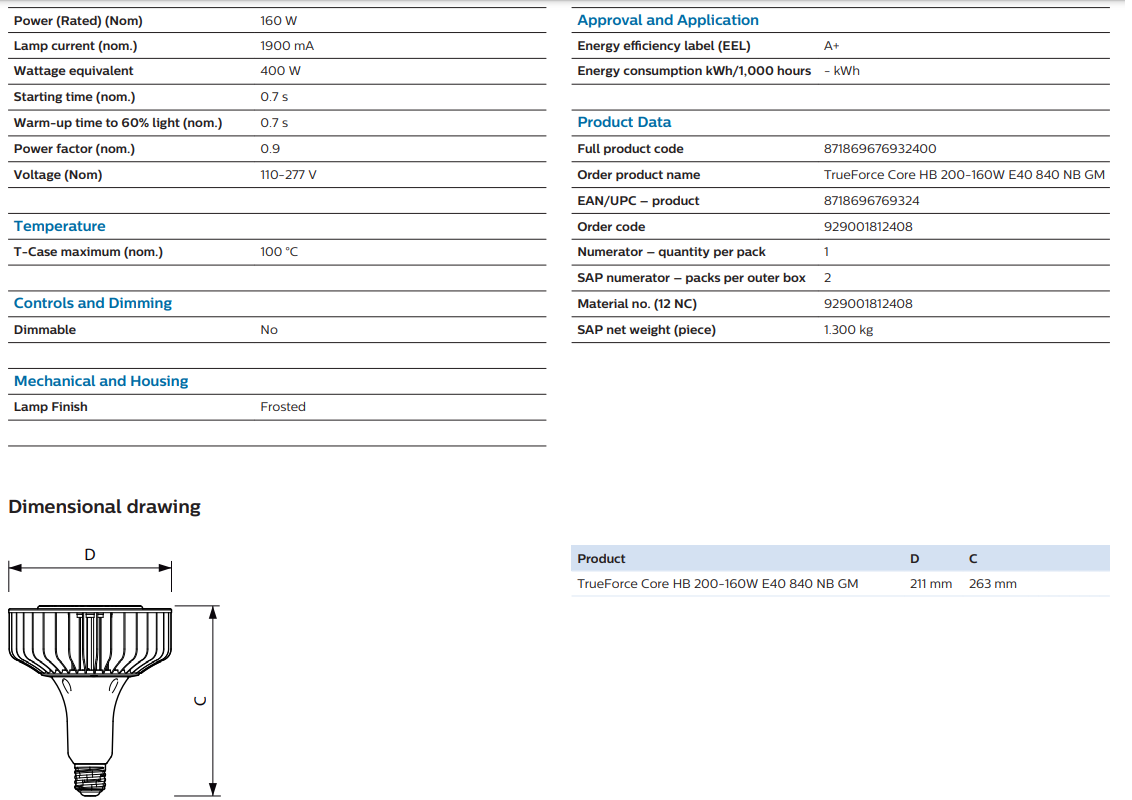Click the 'Power (Rated) (Nom)' label

(78, 21)
